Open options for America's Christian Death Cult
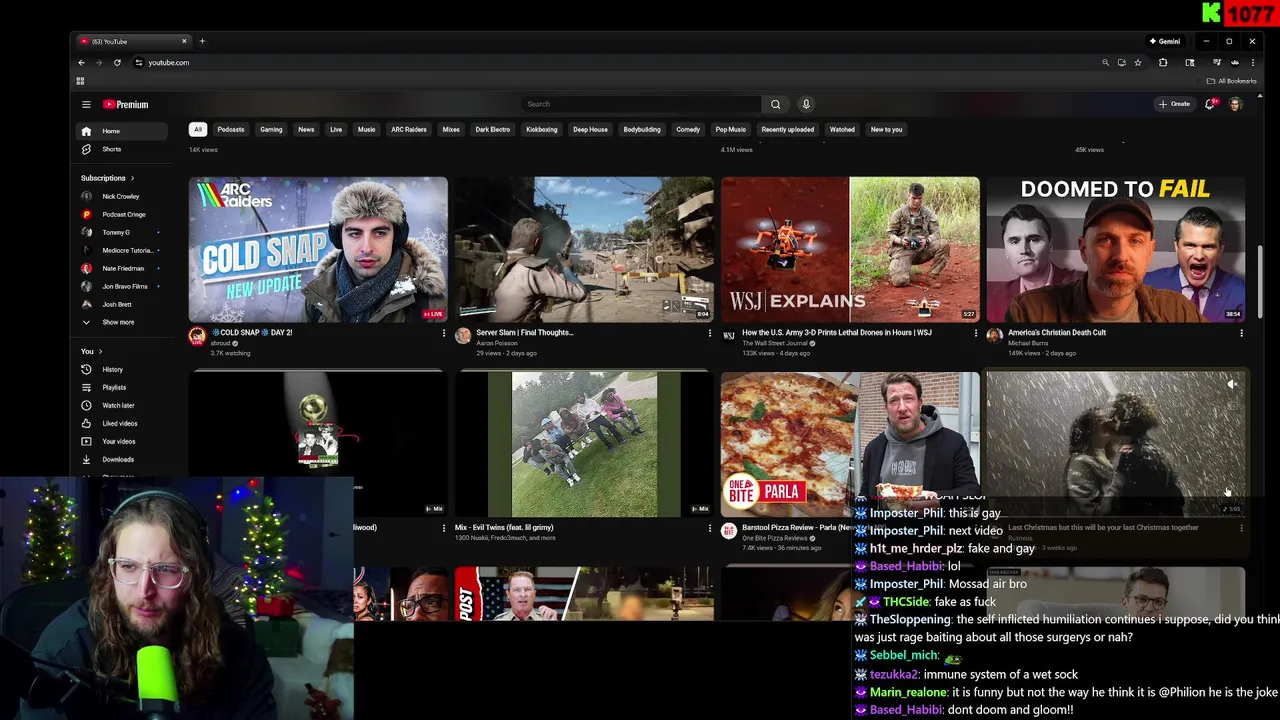Screen dimensions: 1280x720 (x=1241, y=333)
